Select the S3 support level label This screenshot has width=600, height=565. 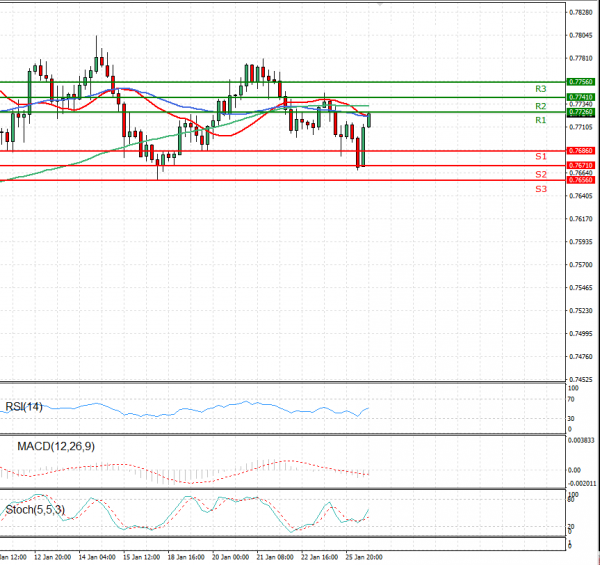540,189
